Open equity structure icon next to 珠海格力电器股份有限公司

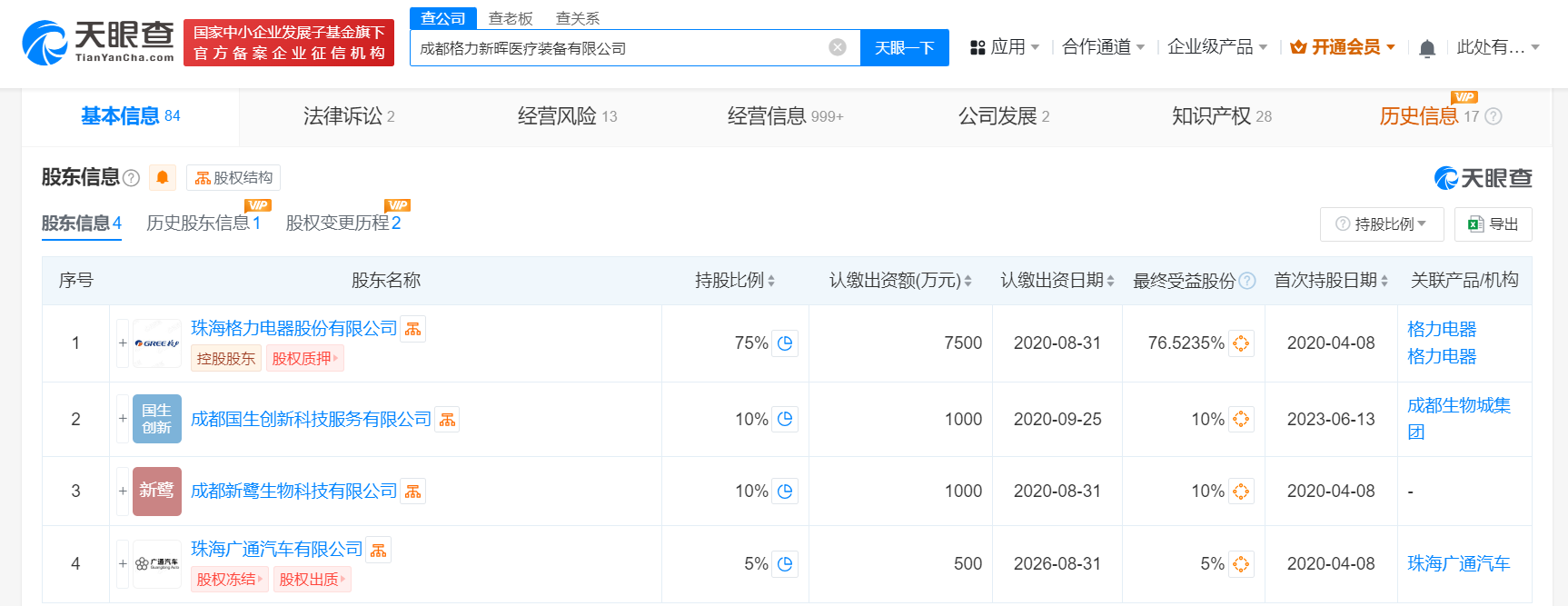click(413, 329)
